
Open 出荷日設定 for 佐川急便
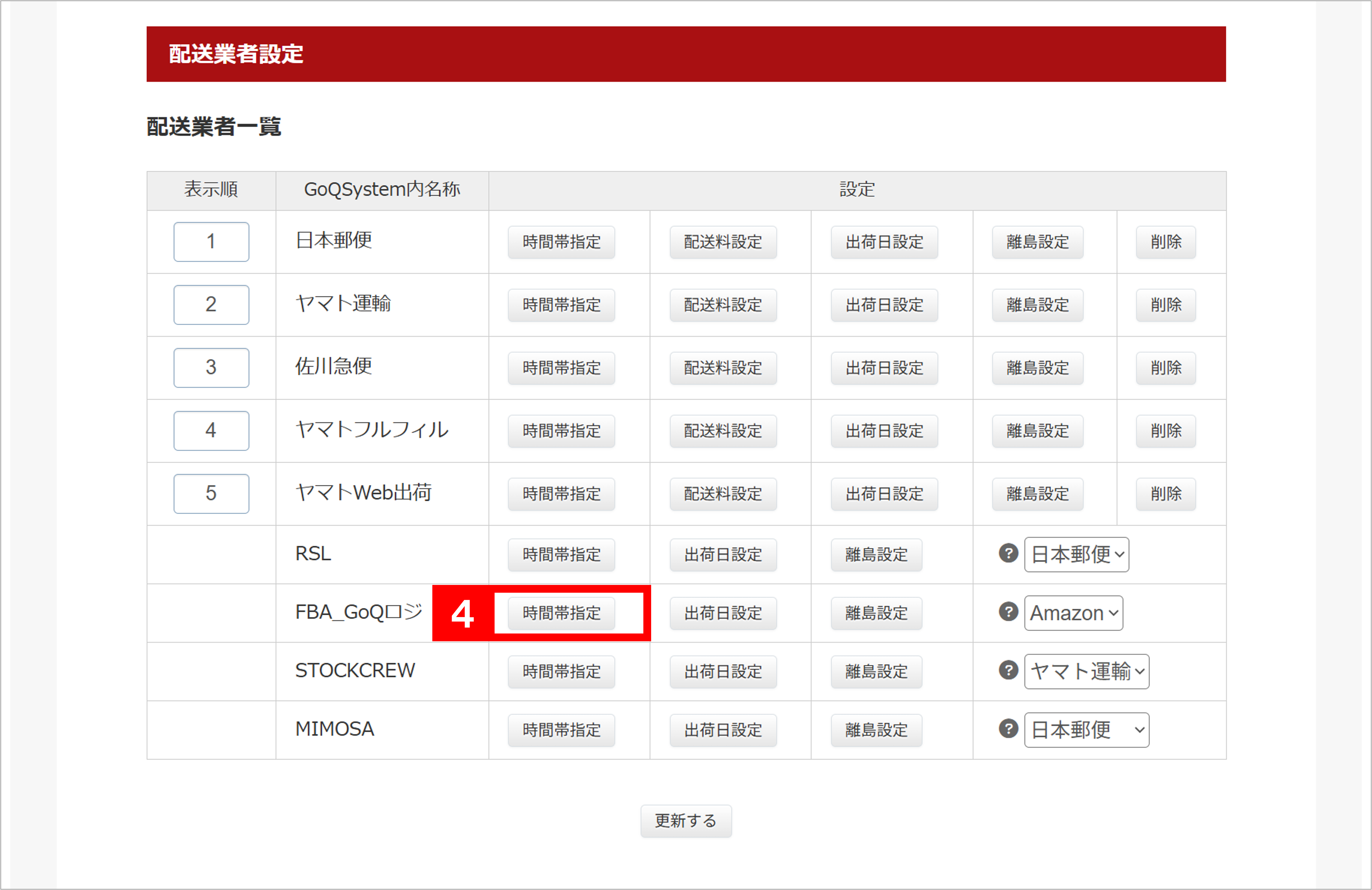click(884, 368)
